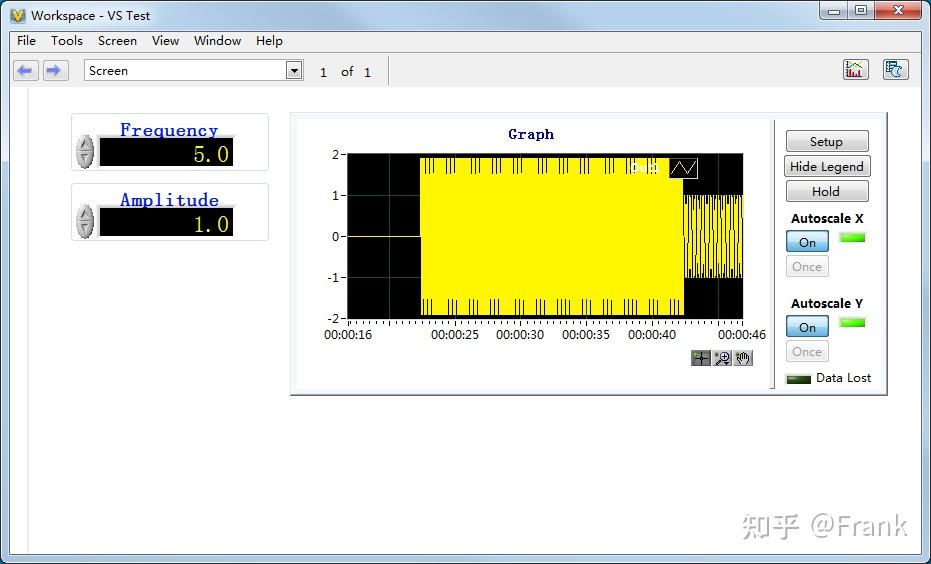Screen dimensions: 931x564
Task: Click the Hold button on graph
Action: [x=826, y=192]
